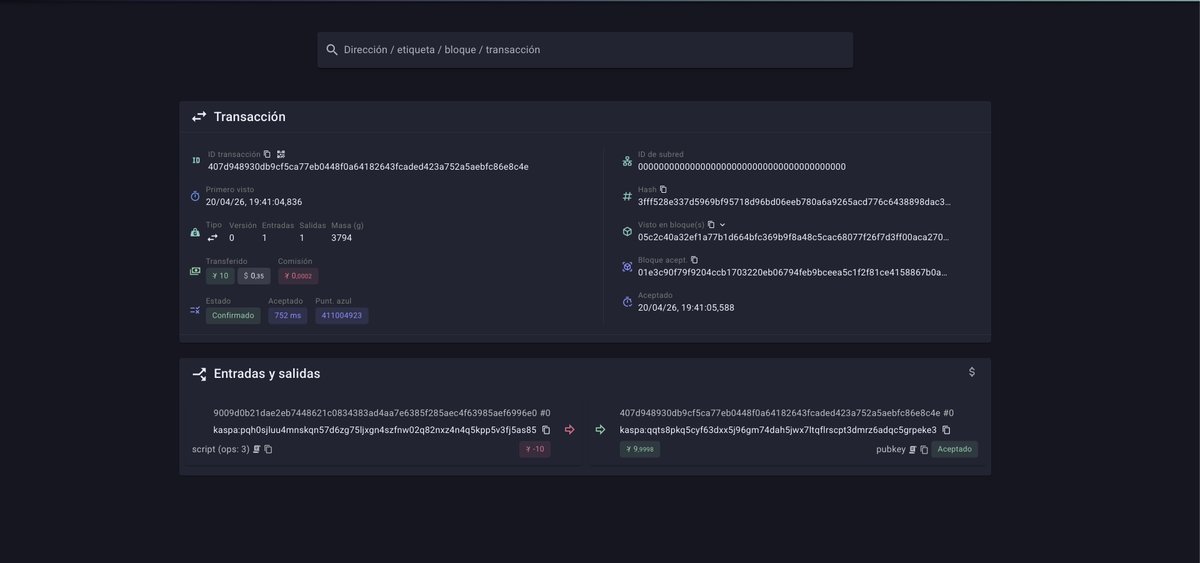Click the magnifier icon in the search bar
Viewport: 1200px width, 563px height.
click(x=332, y=50)
